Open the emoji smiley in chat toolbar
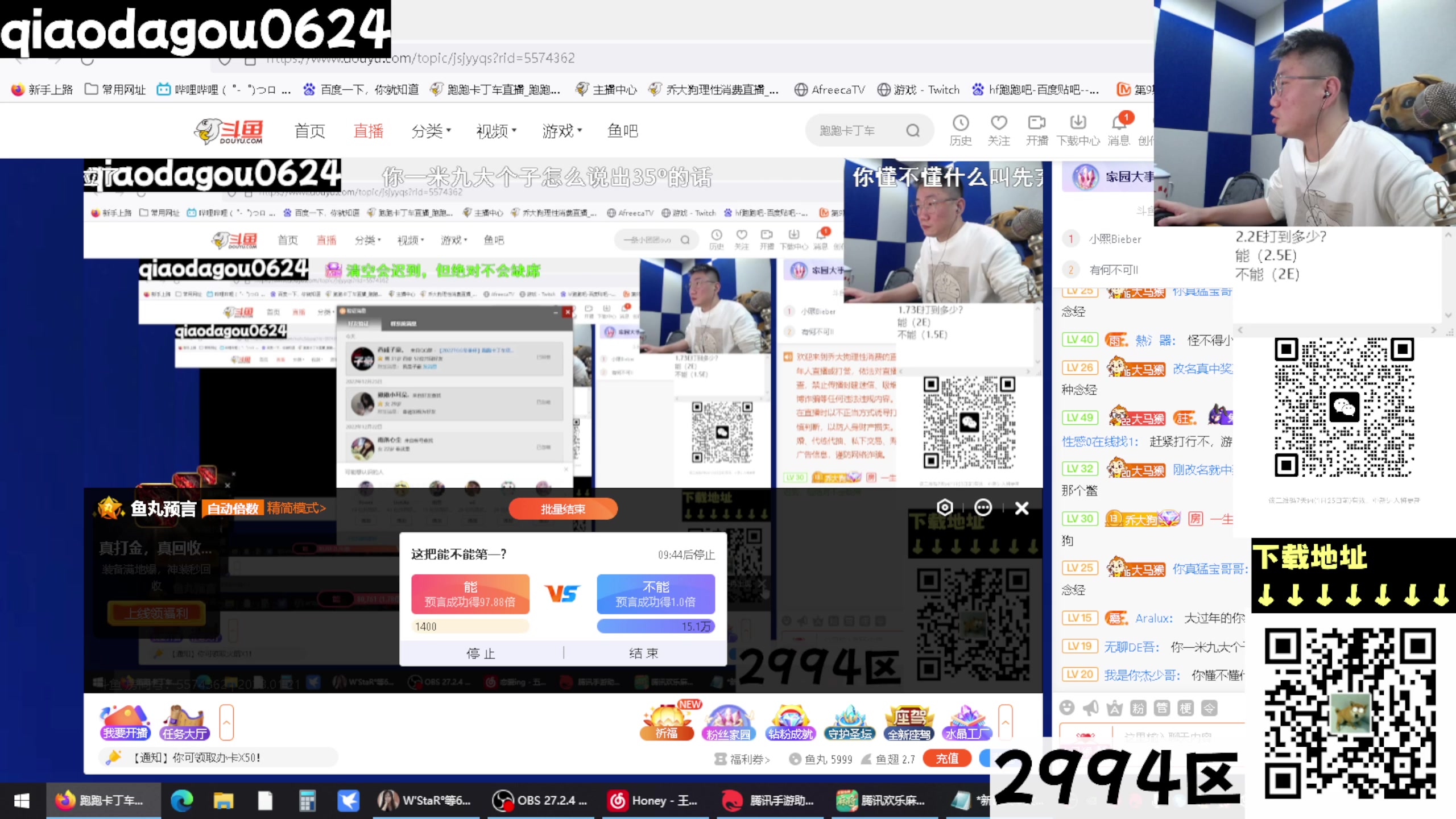Image resolution: width=1456 pixels, height=819 pixels. pyautogui.click(x=1067, y=708)
